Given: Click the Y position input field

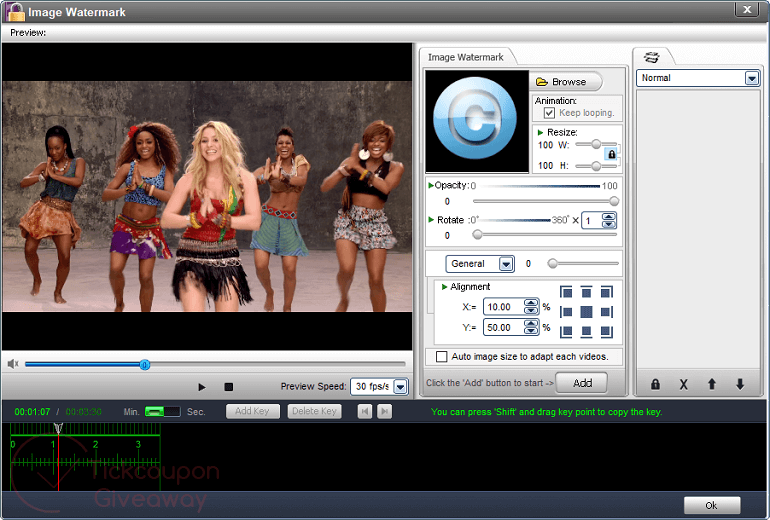Looking at the screenshot, I should pos(503,328).
